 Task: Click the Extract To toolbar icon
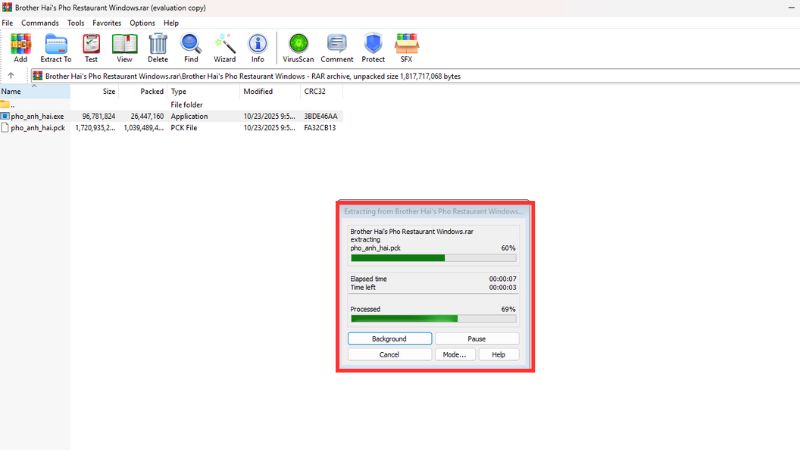click(55, 46)
